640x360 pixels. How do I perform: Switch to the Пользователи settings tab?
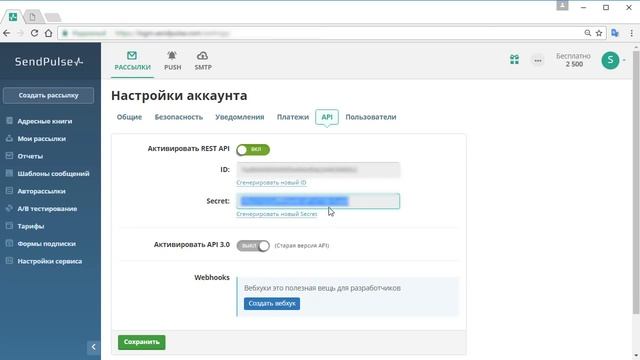[371, 117]
